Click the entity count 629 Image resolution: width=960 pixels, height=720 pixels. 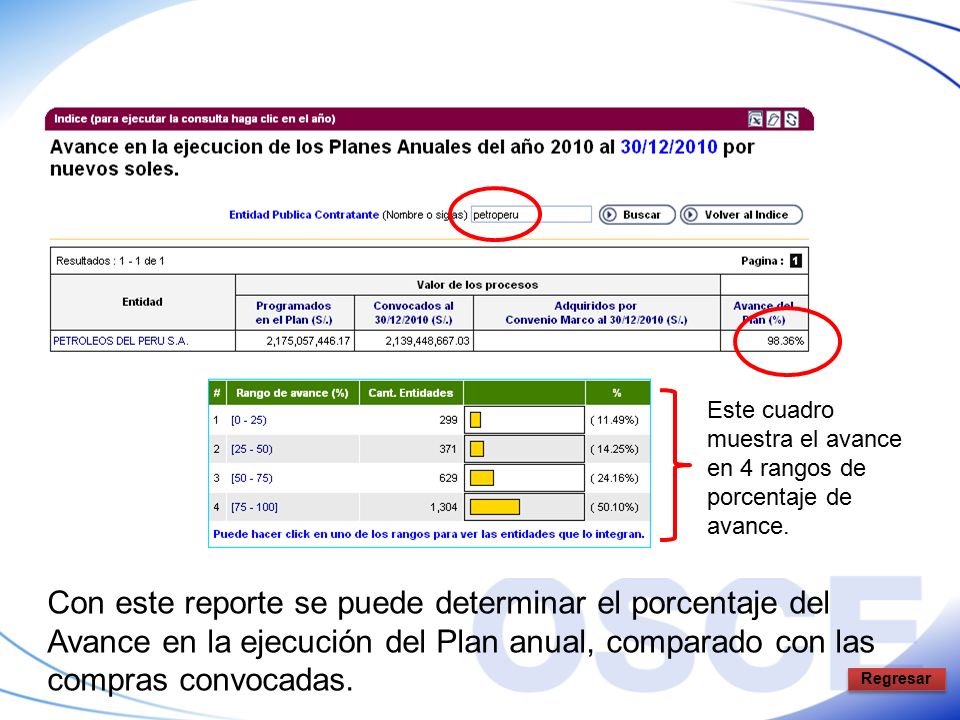pyautogui.click(x=448, y=478)
